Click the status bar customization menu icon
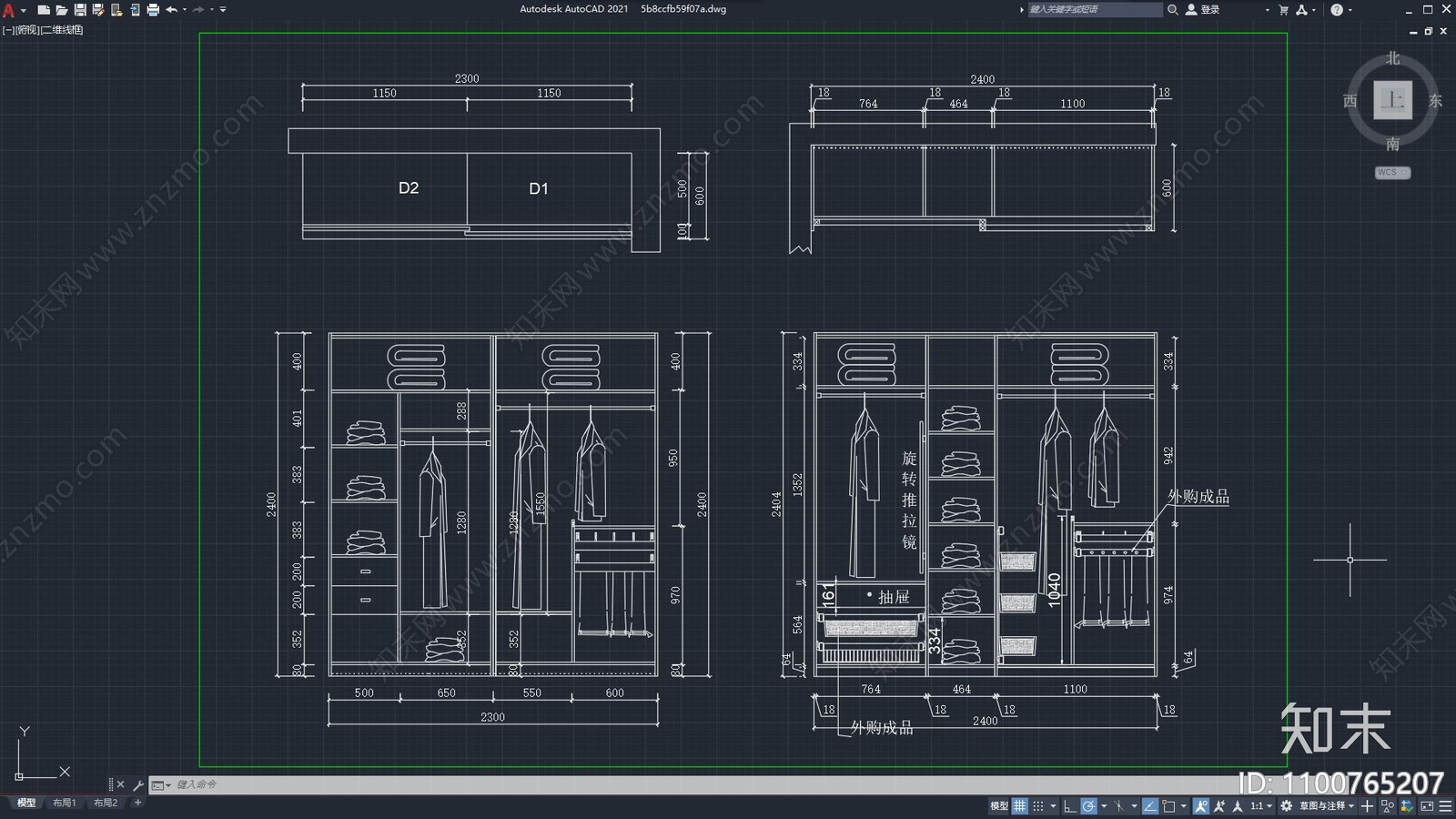The image size is (1456, 819). (x=1445, y=805)
